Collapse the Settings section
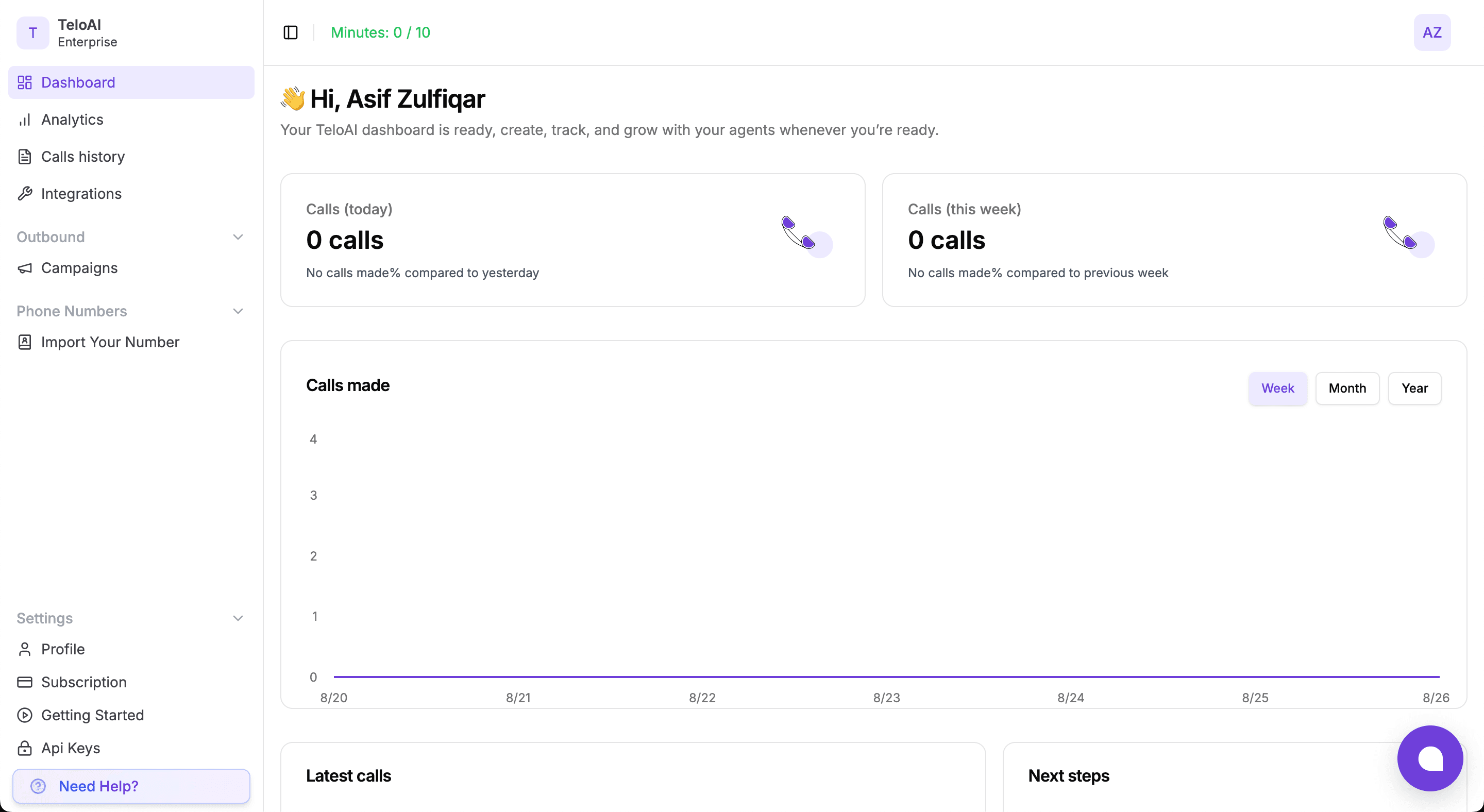Image resolution: width=1484 pixels, height=812 pixels. (x=238, y=618)
